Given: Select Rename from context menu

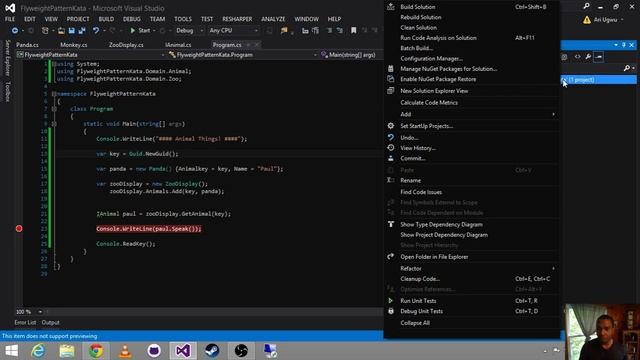Looking at the screenshot, I should [472, 180].
